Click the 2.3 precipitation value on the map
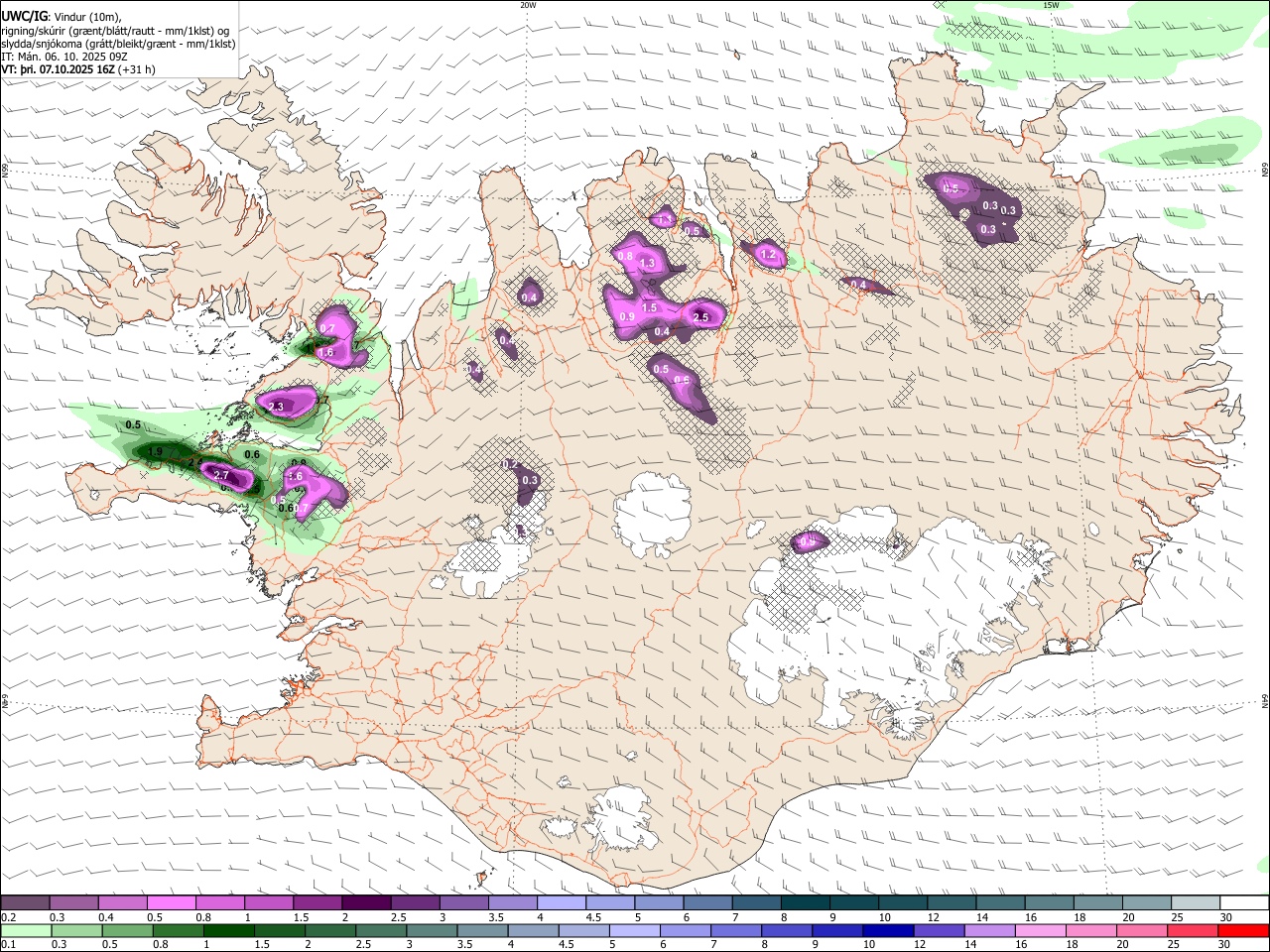The image size is (1270, 952). (276, 408)
